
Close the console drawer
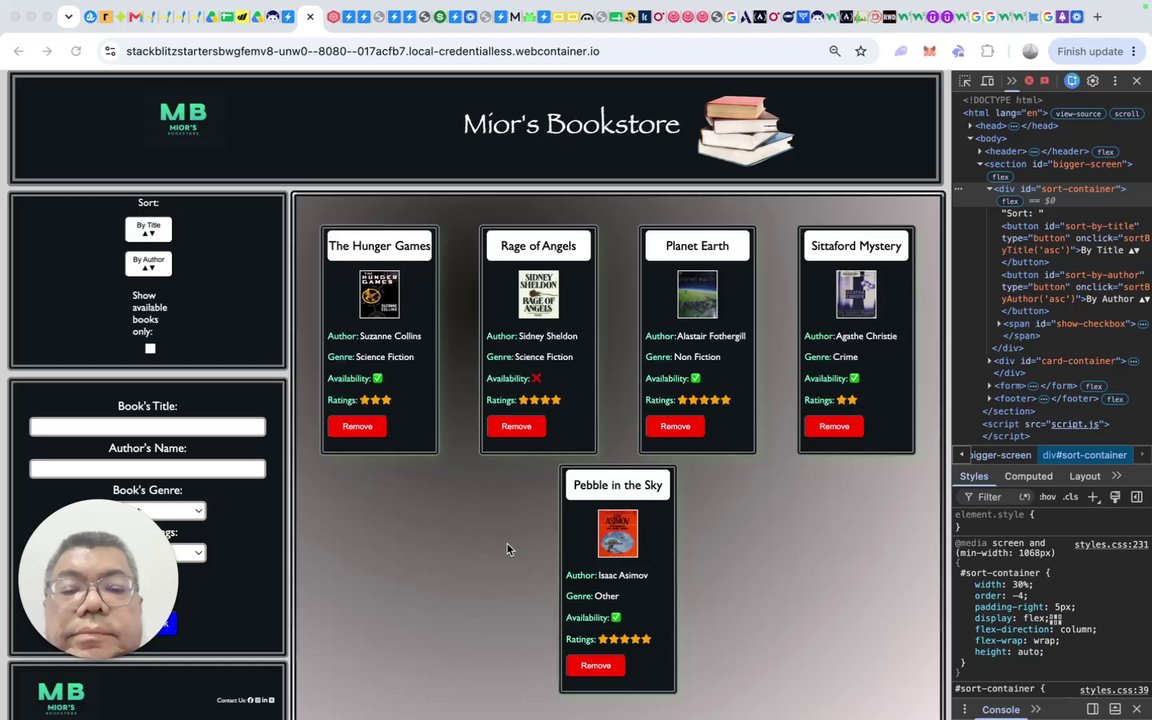[x=1137, y=709]
